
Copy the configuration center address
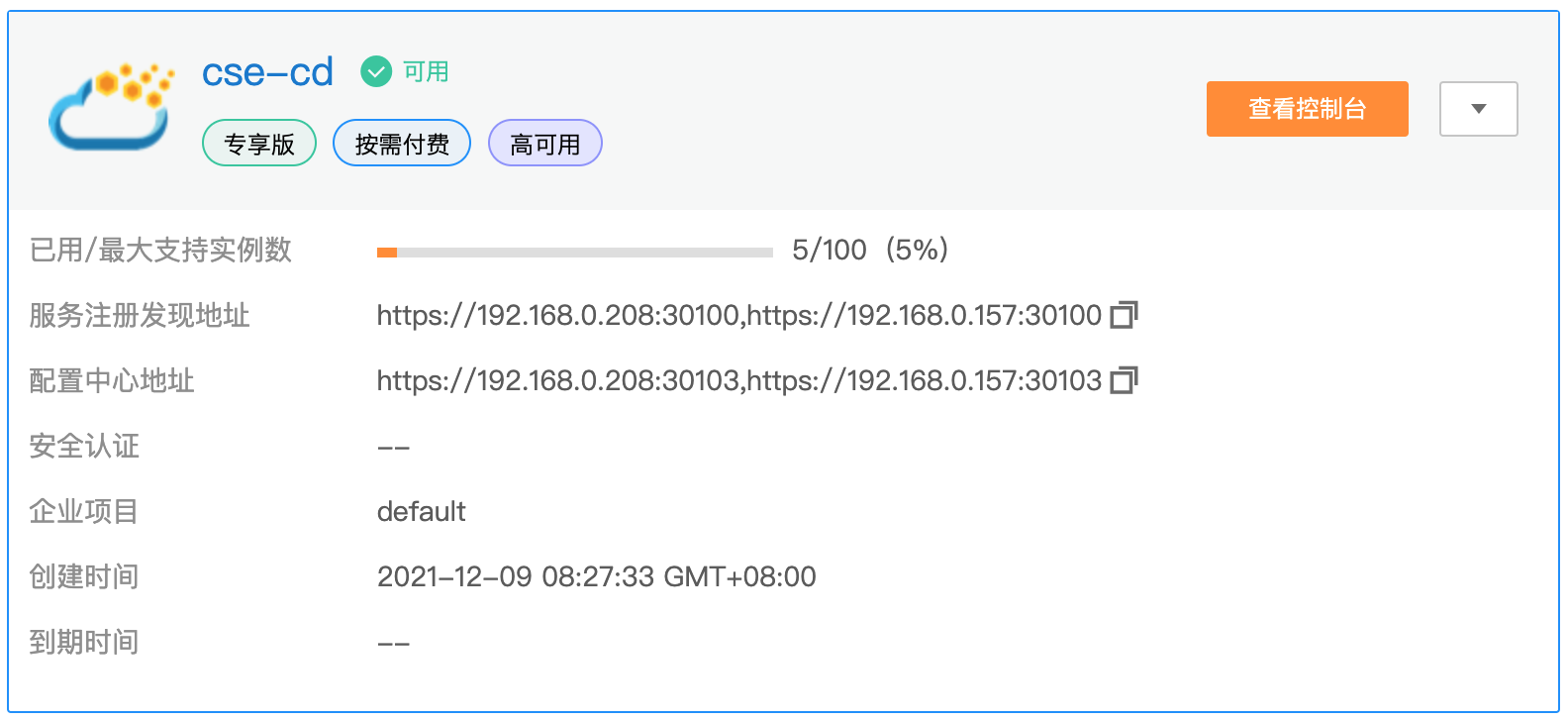[1124, 380]
